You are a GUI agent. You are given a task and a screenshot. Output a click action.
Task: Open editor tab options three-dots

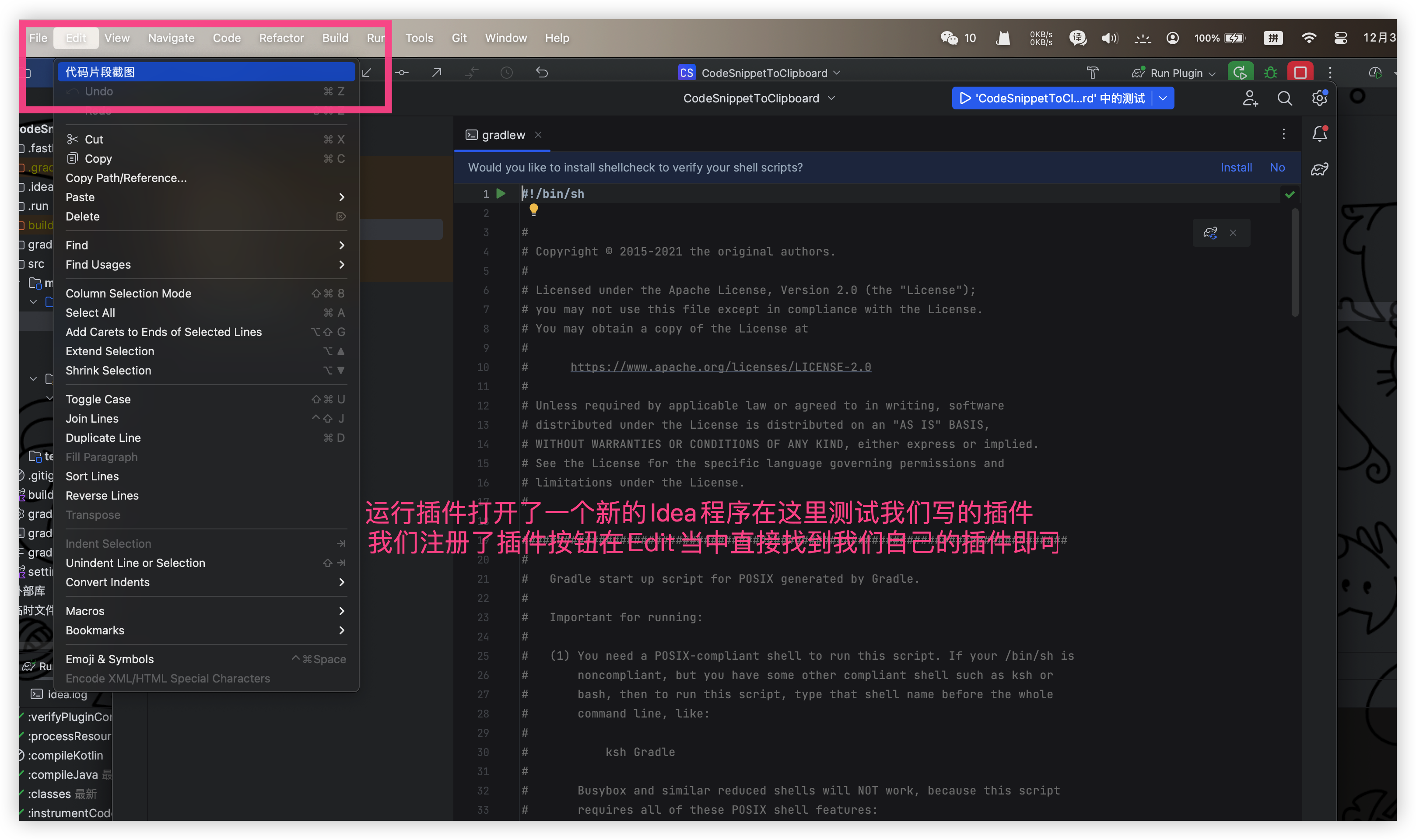(1283, 134)
